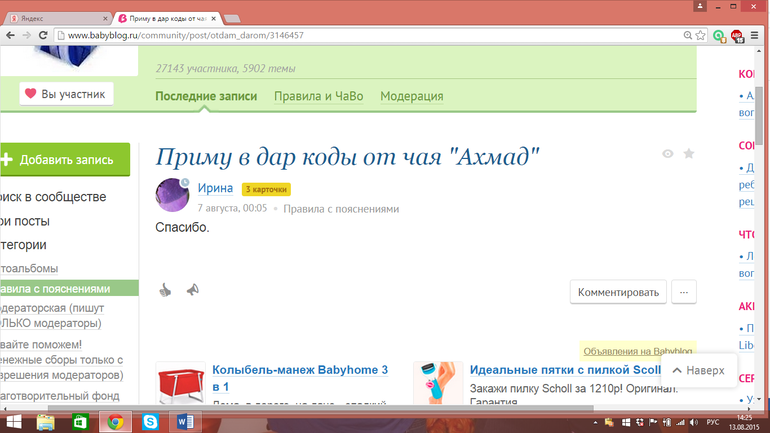Add post to favorites with star icon
The width and height of the screenshot is (770, 433).
coord(689,154)
